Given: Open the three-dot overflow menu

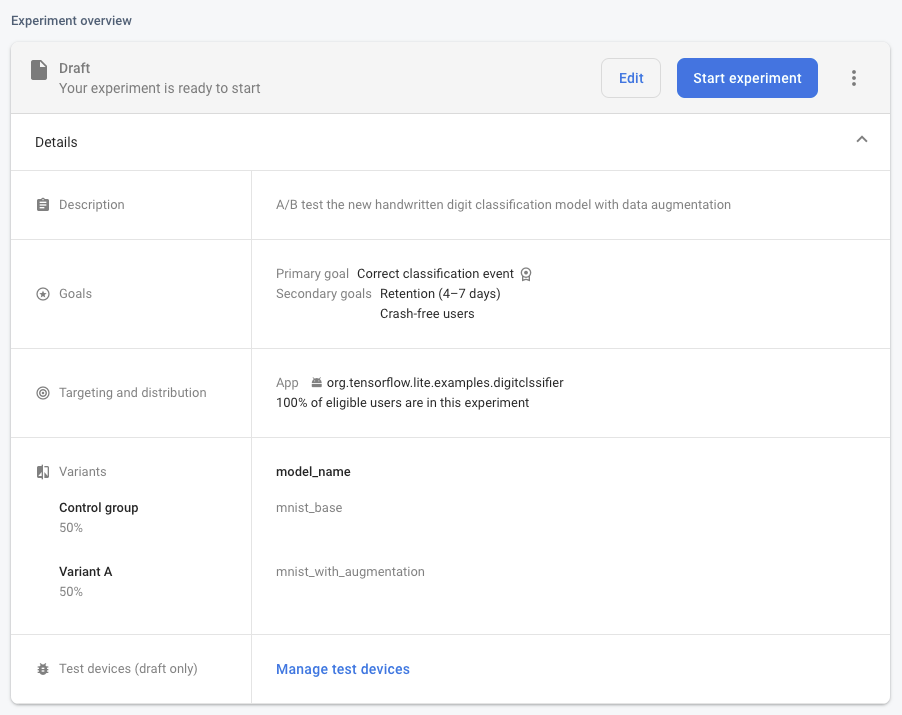Looking at the screenshot, I should pos(854,78).
